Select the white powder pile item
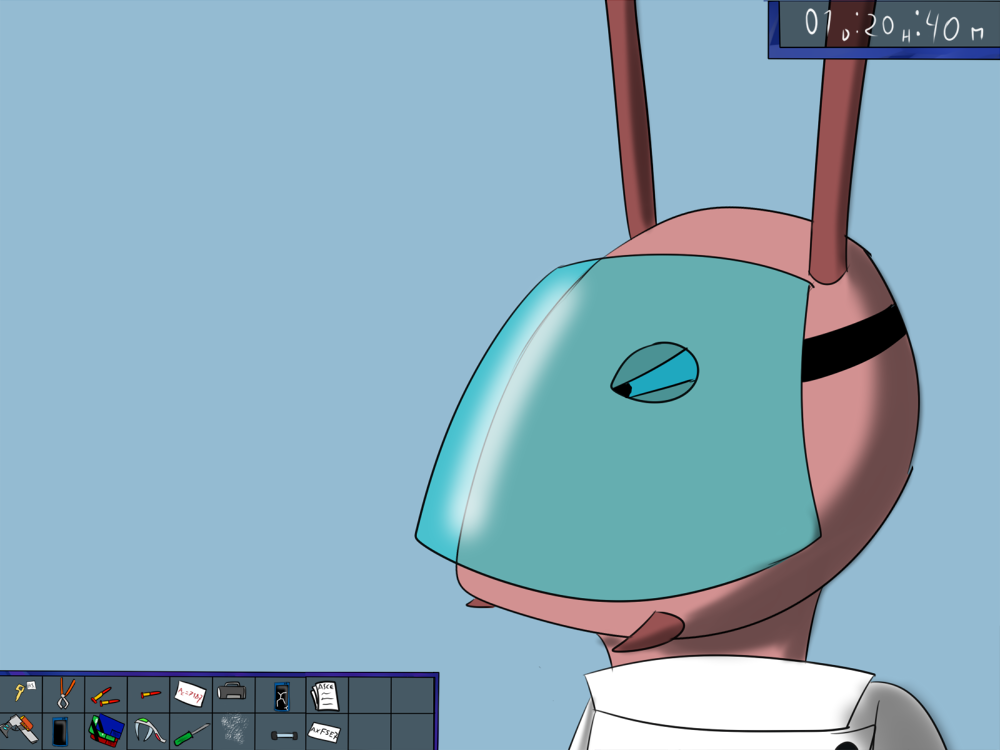This screenshot has width=1000, height=750. (x=234, y=730)
